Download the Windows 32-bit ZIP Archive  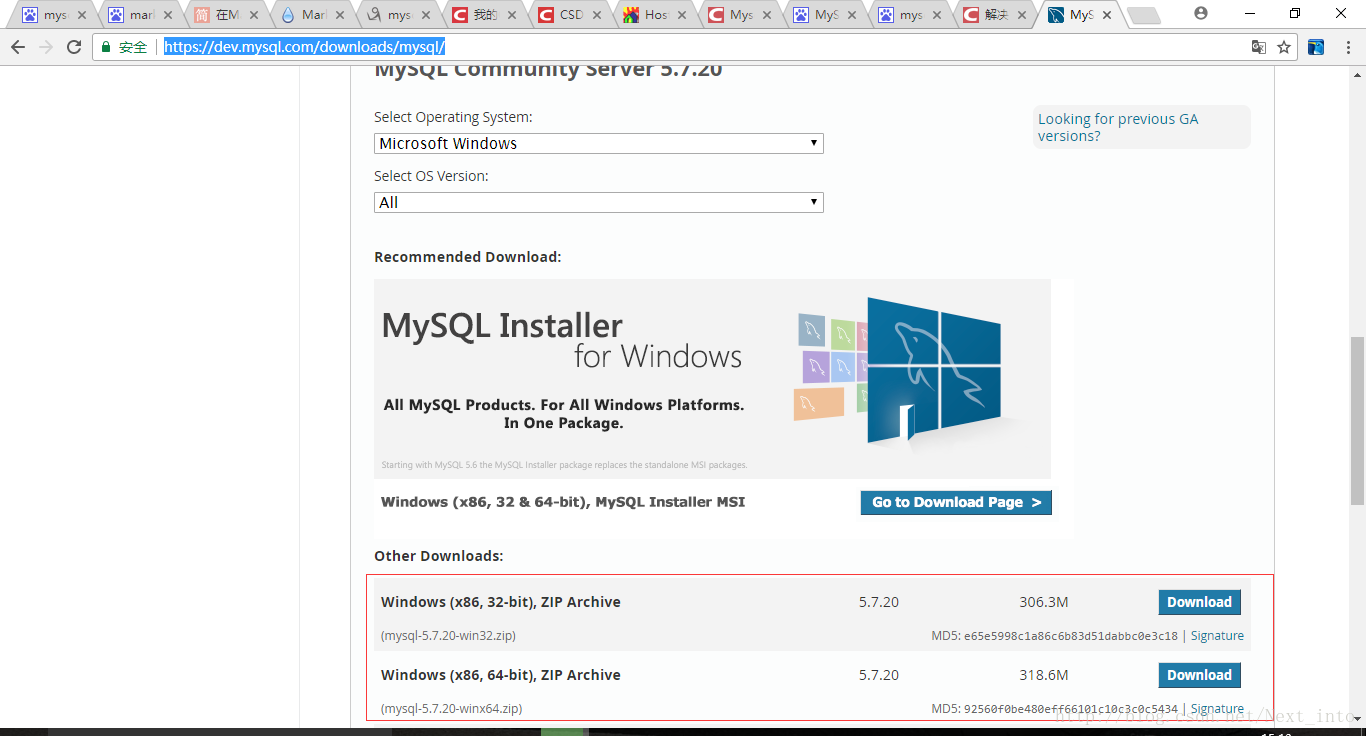coord(1199,602)
